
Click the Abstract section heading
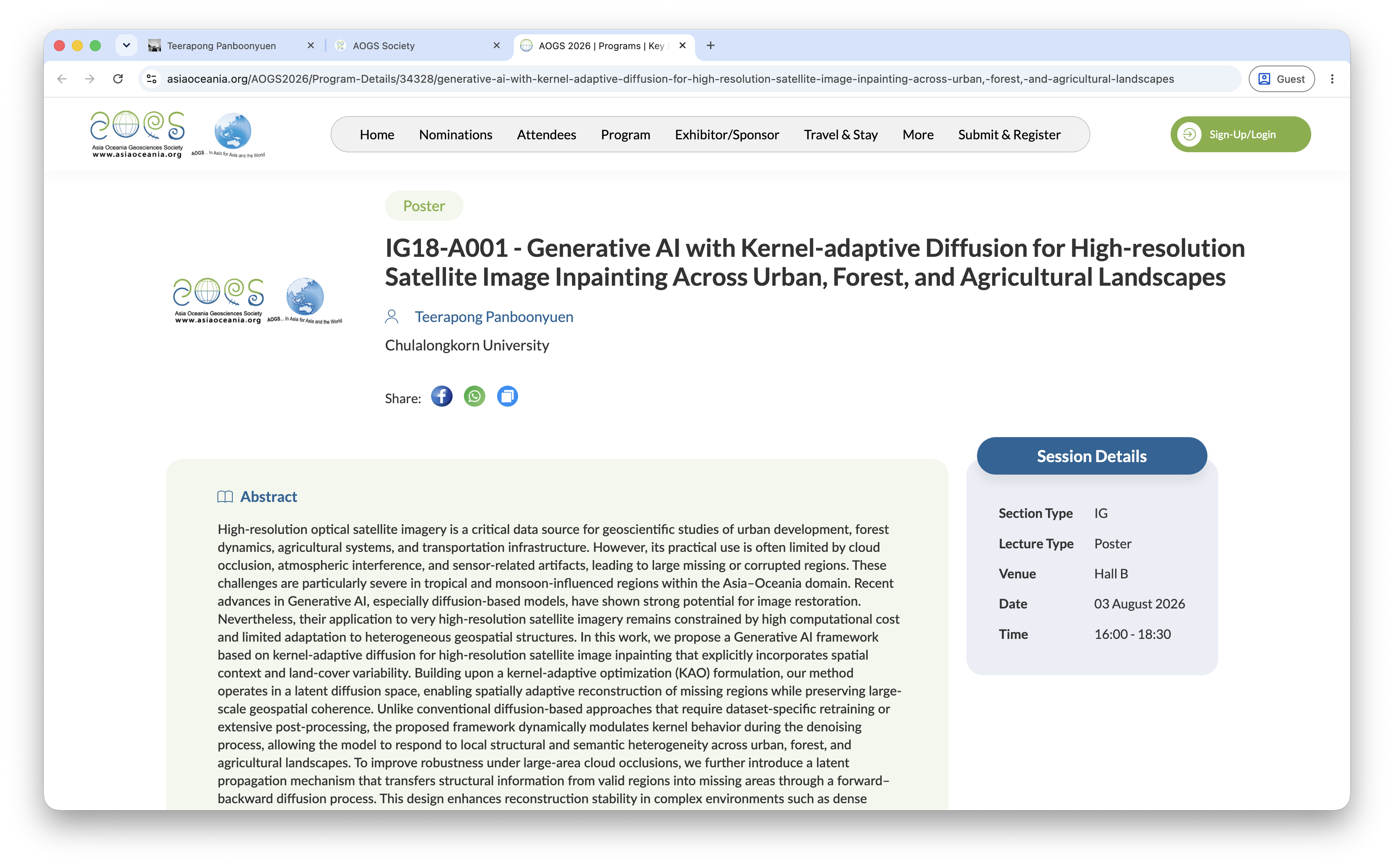(268, 496)
